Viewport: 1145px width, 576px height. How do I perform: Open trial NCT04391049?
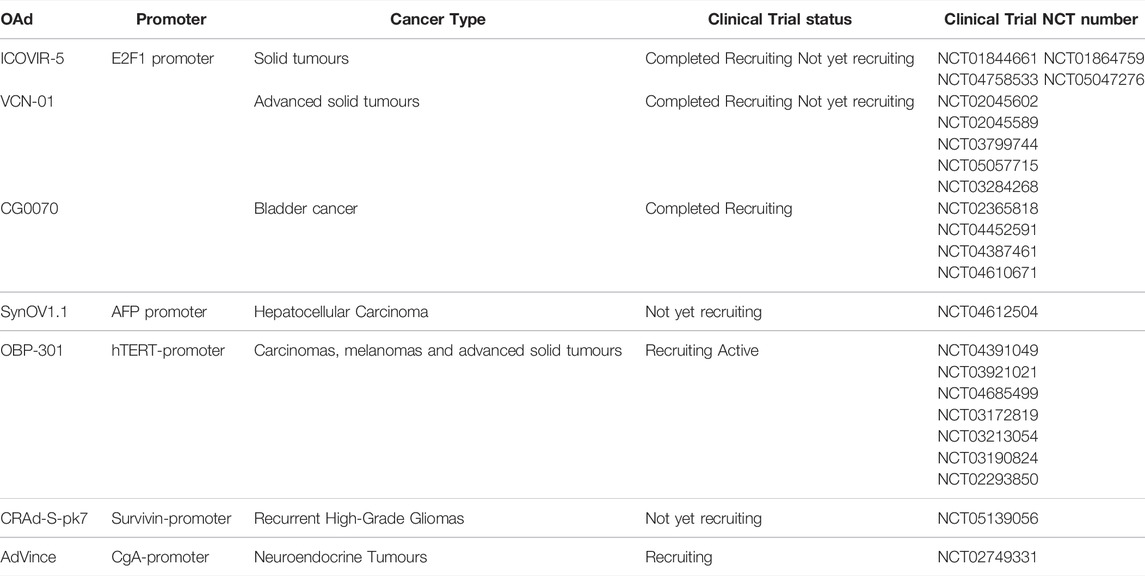pos(987,350)
